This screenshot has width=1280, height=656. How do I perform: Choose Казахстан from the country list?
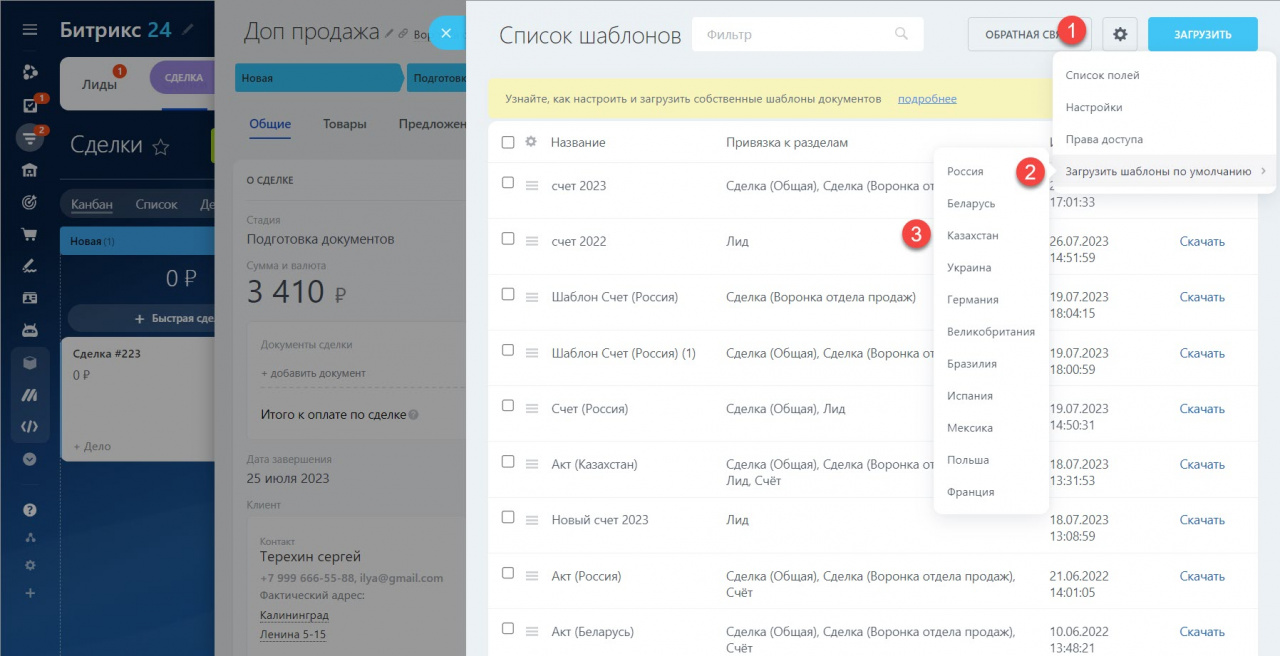pos(972,236)
